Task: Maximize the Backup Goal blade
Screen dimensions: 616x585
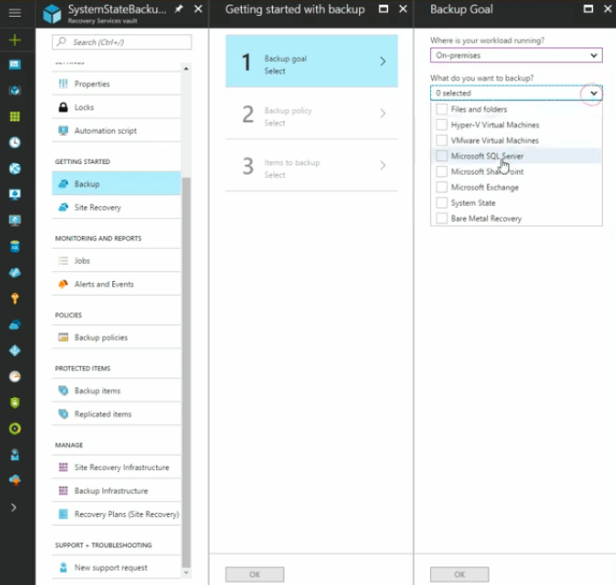Action: click(x=588, y=9)
